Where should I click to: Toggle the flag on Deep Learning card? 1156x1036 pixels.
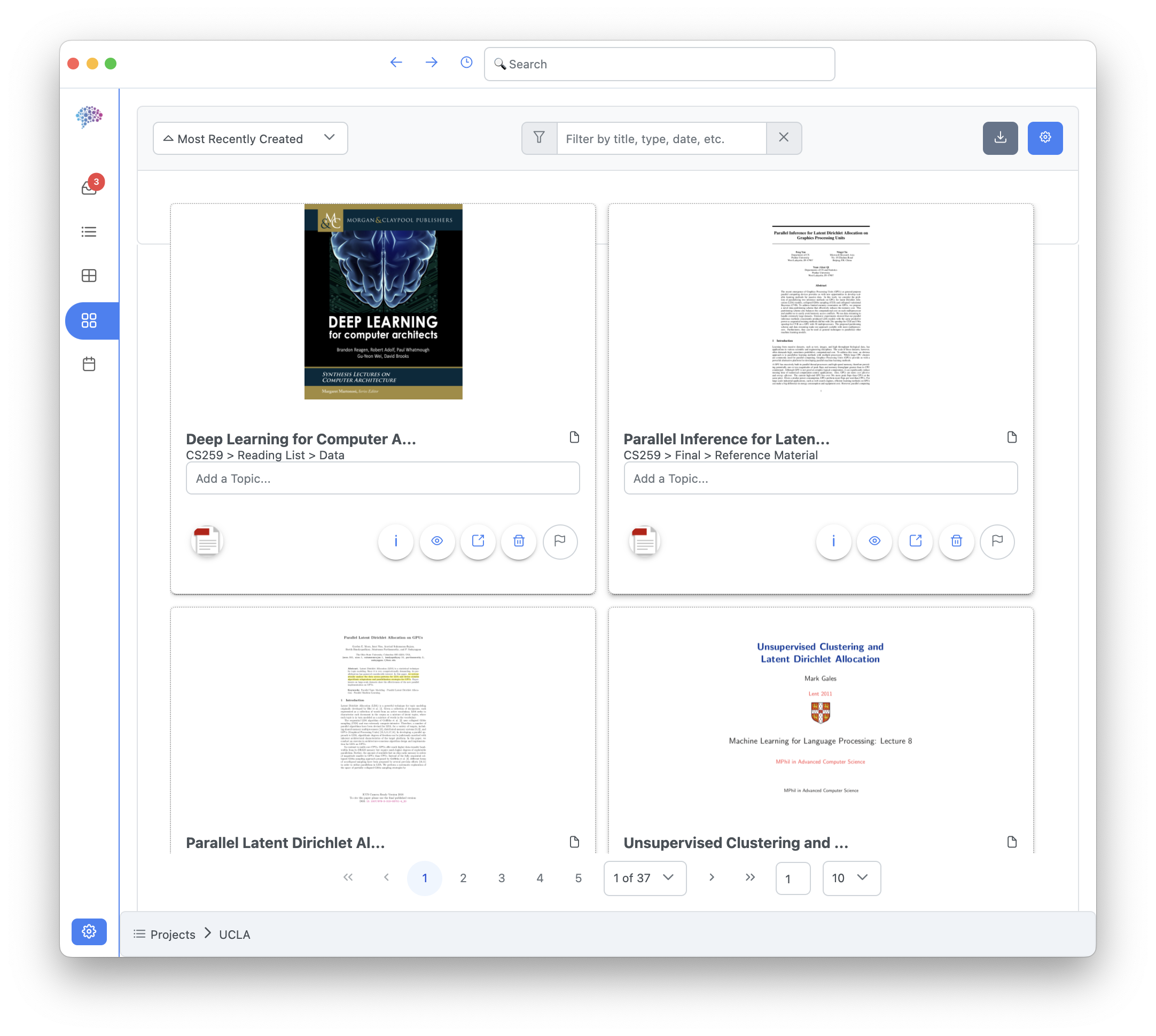560,541
